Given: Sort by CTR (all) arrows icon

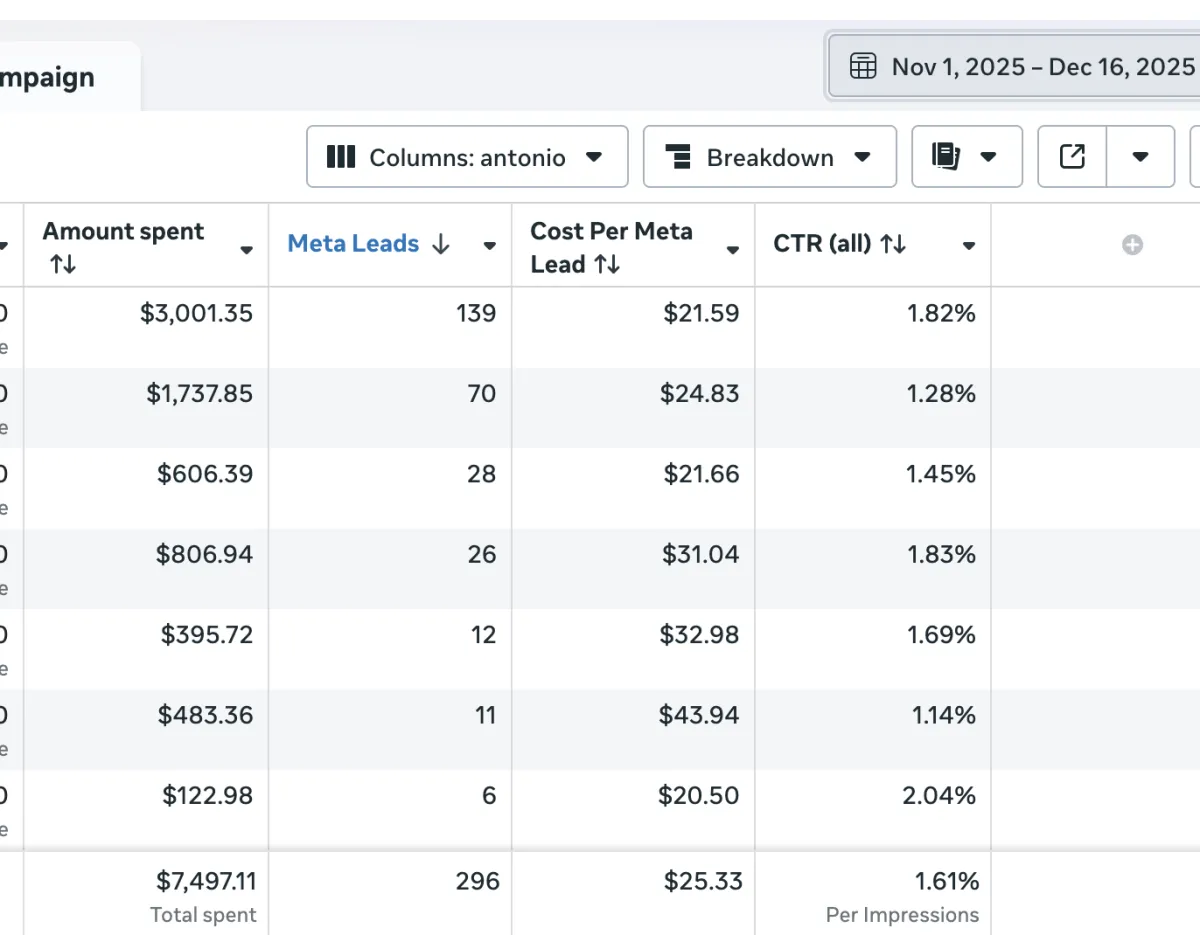Looking at the screenshot, I should point(894,245).
